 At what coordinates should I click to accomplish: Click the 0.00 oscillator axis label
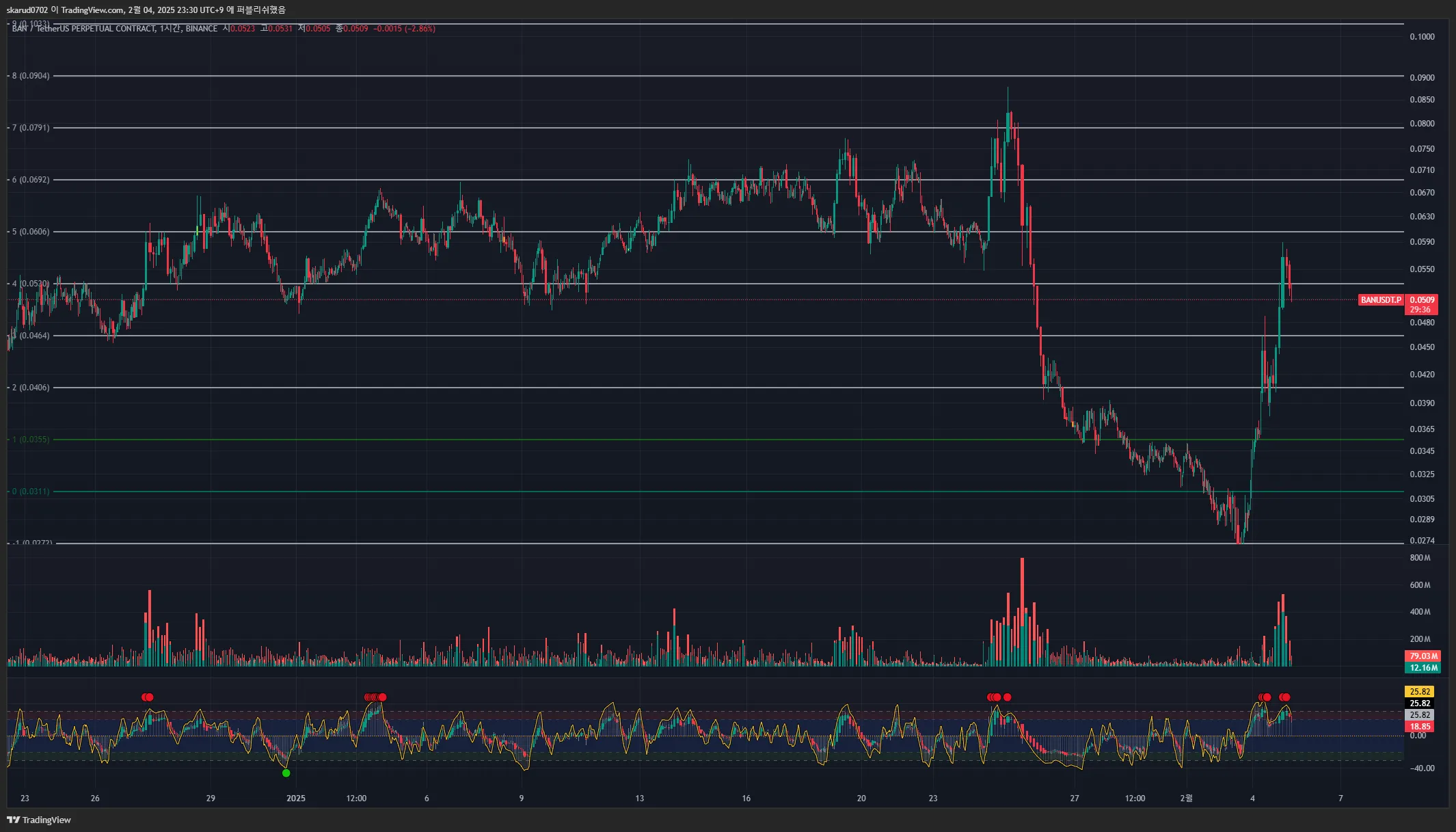pyautogui.click(x=1418, y=736)
